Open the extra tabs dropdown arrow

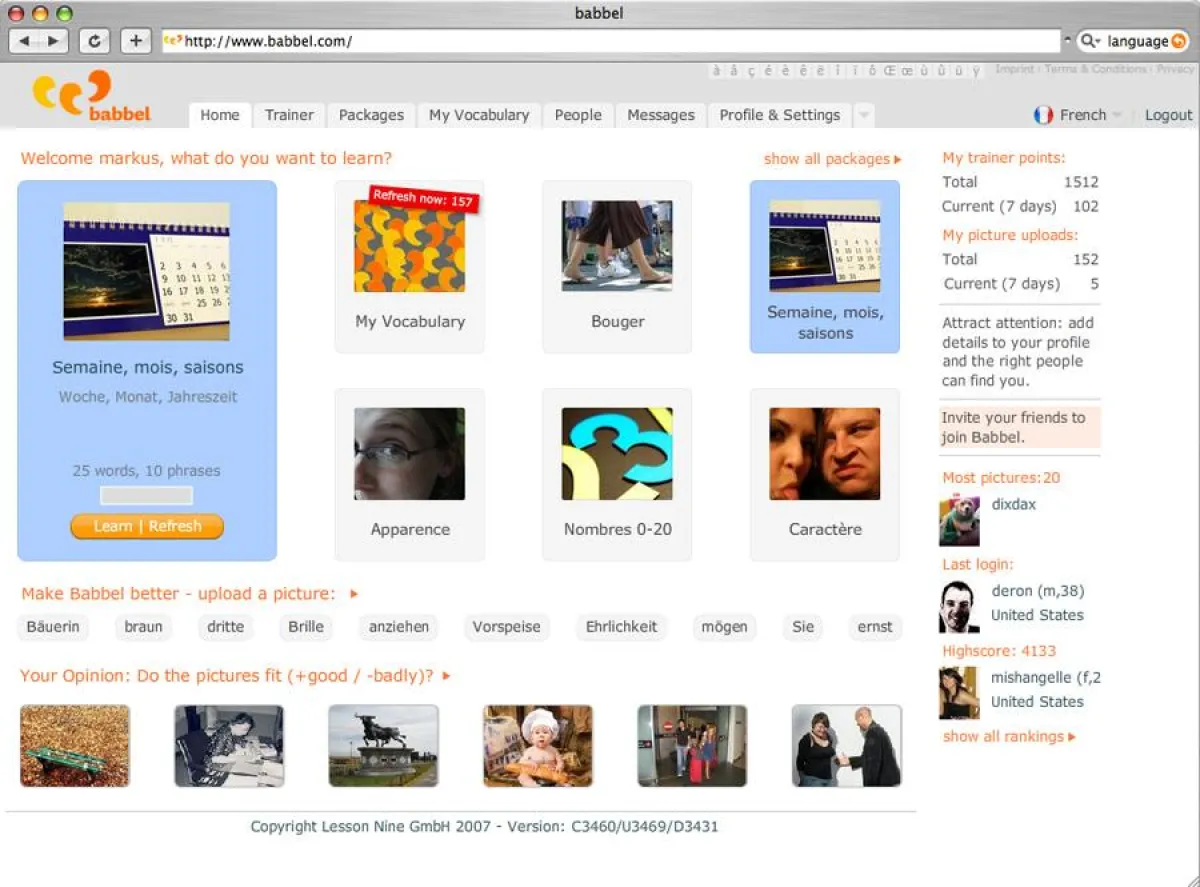[x=864, y=115]
